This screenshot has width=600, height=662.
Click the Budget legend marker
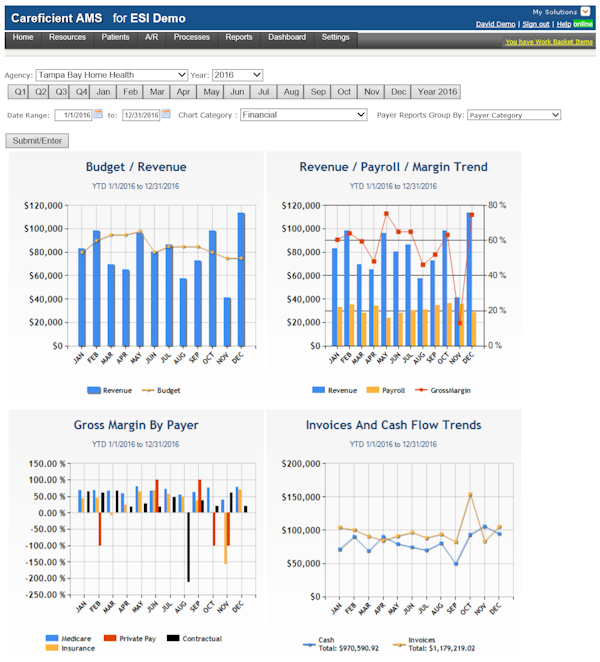148,391
